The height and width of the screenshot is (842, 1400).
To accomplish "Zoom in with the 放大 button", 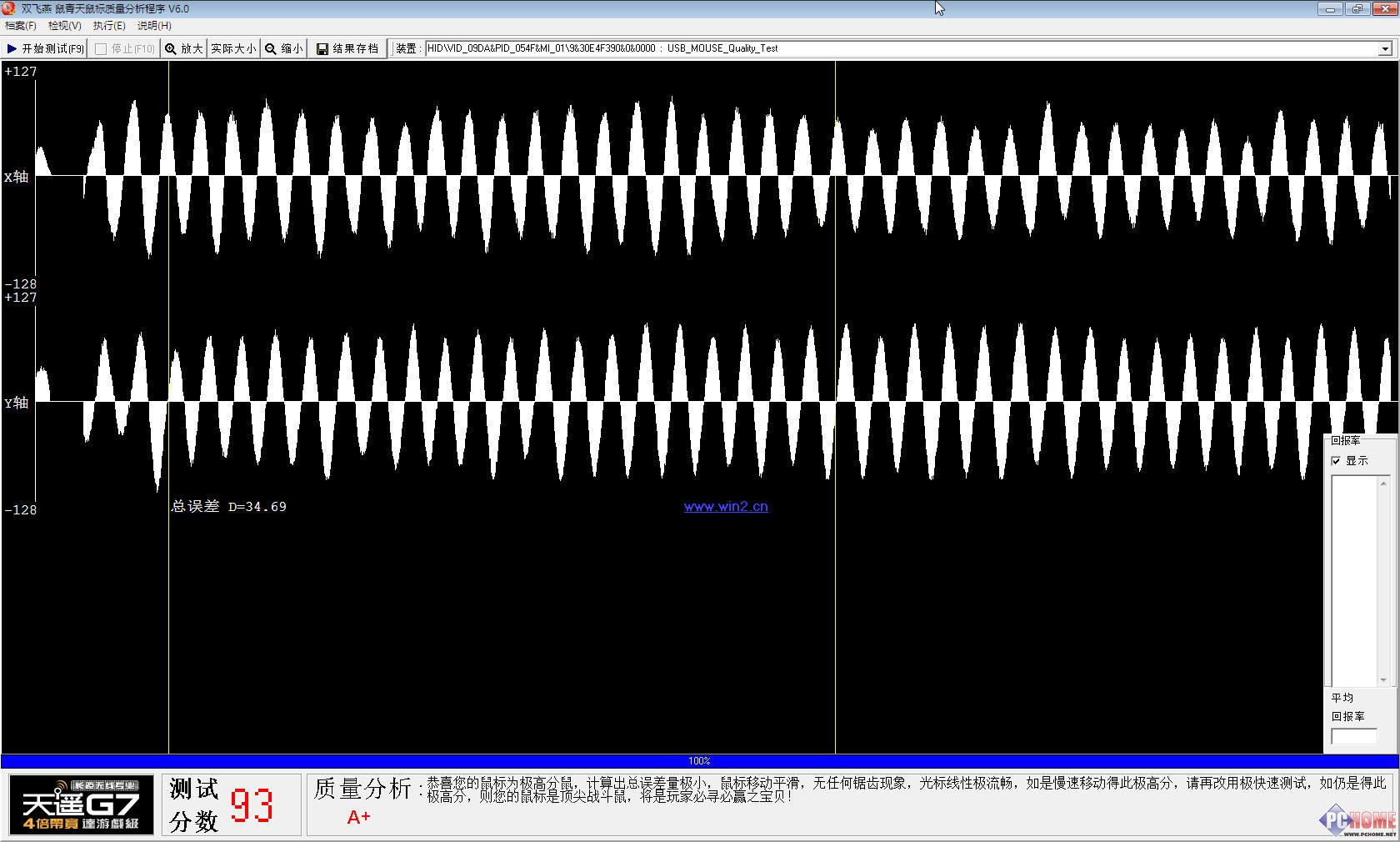I will 183,48.
